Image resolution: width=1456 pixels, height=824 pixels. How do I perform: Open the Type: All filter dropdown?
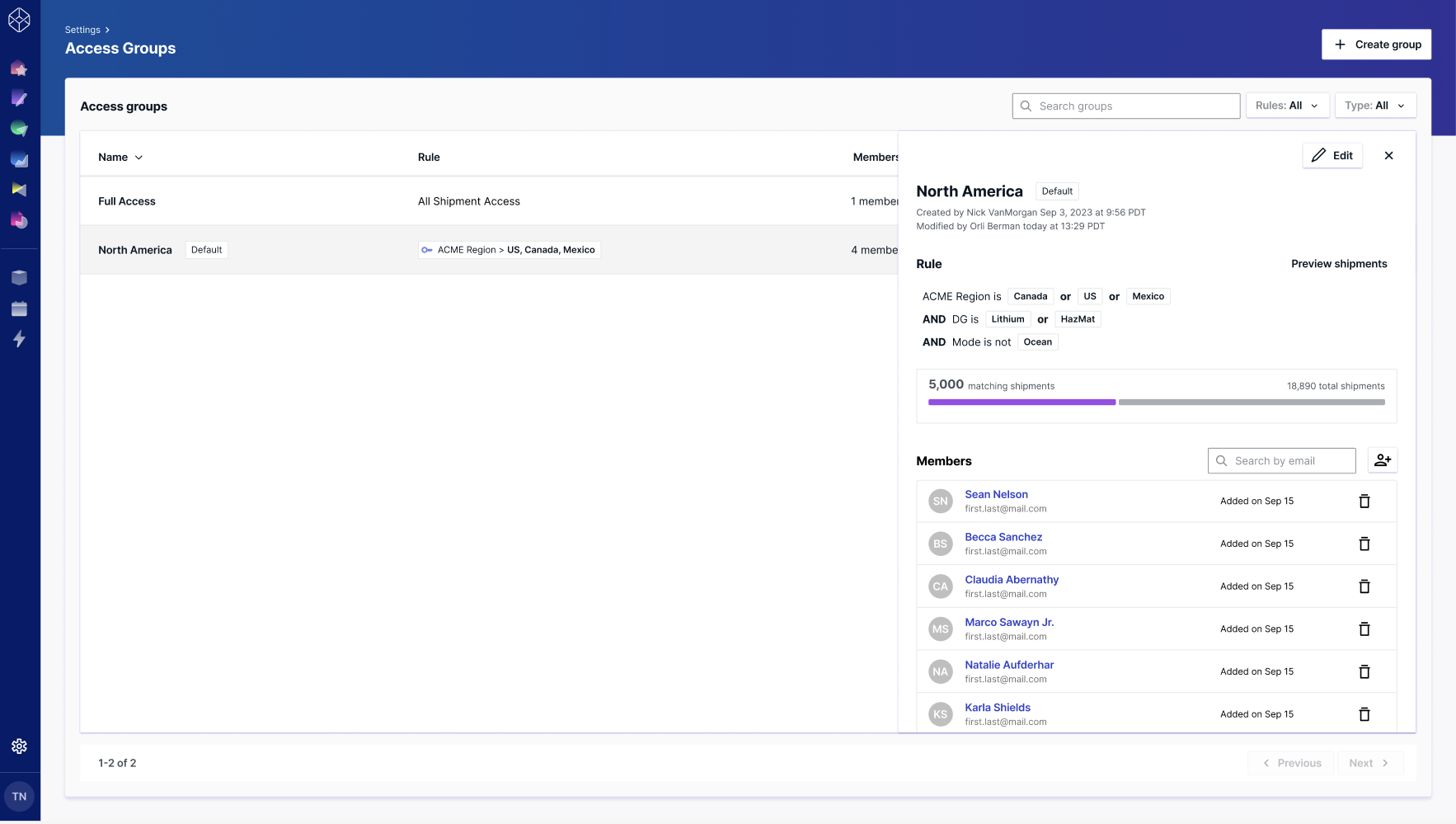(1375, 106)
